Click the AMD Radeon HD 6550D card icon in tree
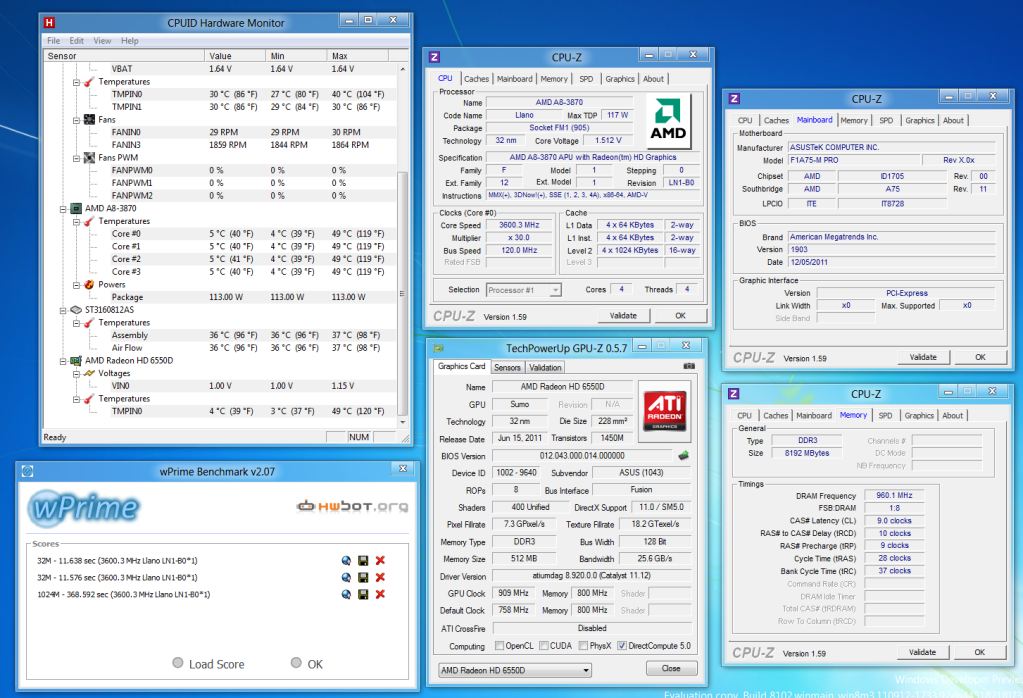The height and width of the screenshot is (698, 1023). (x=76, y=361)
